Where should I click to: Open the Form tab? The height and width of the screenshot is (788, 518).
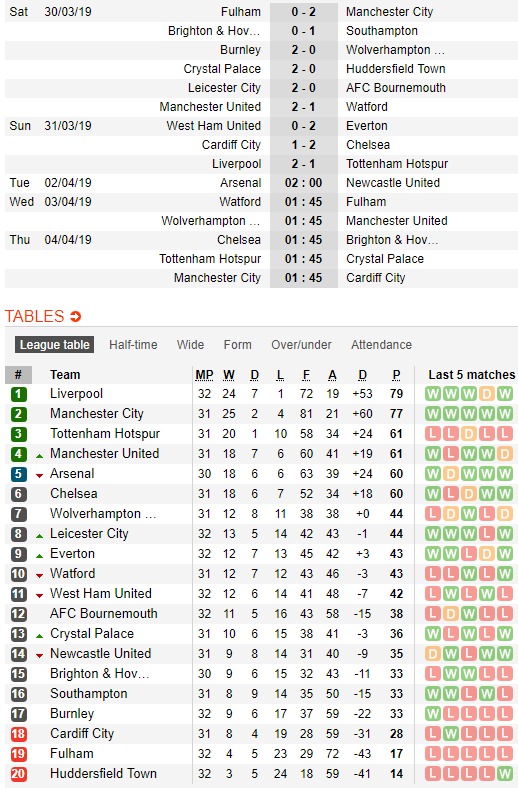(238, 345)
